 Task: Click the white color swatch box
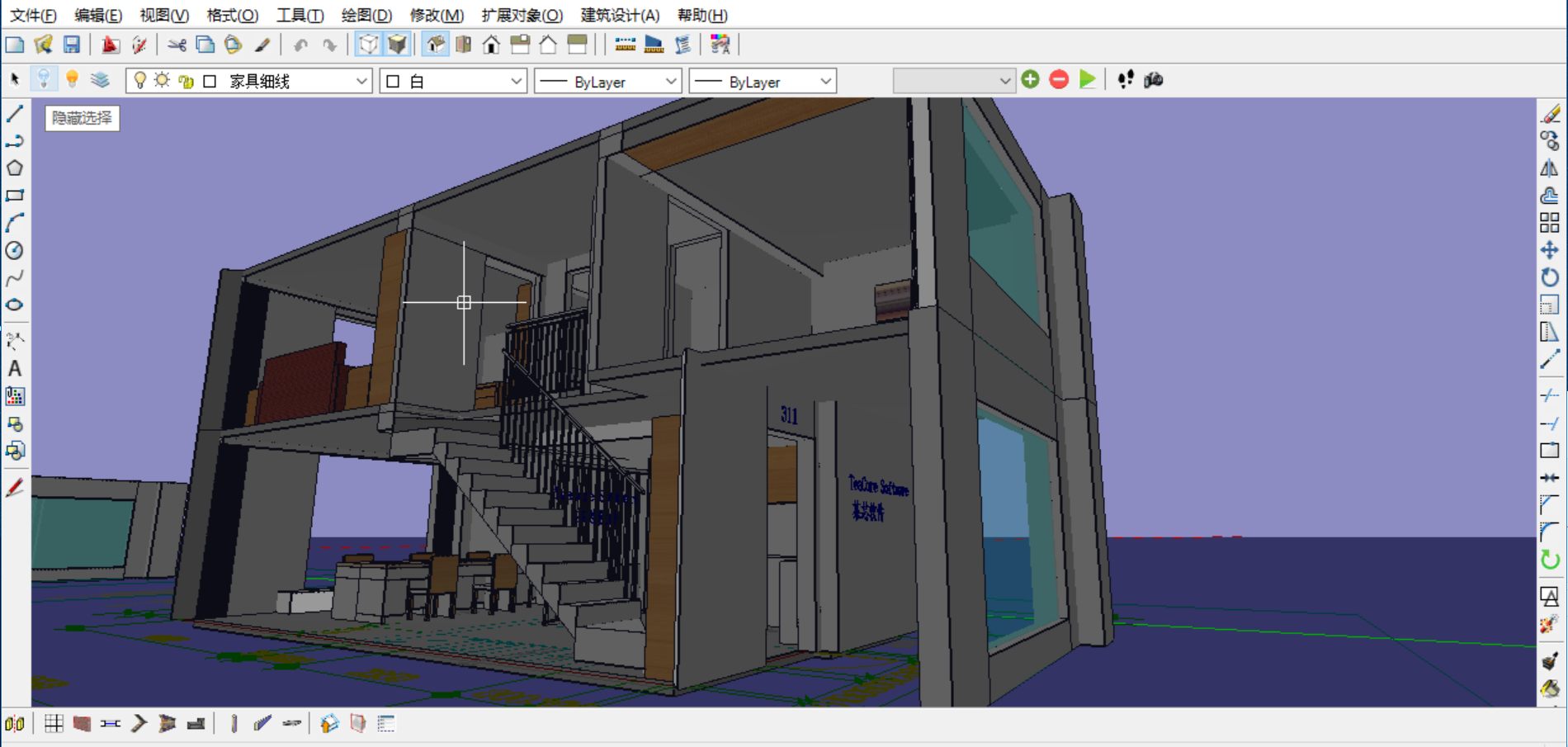point(393,81)
